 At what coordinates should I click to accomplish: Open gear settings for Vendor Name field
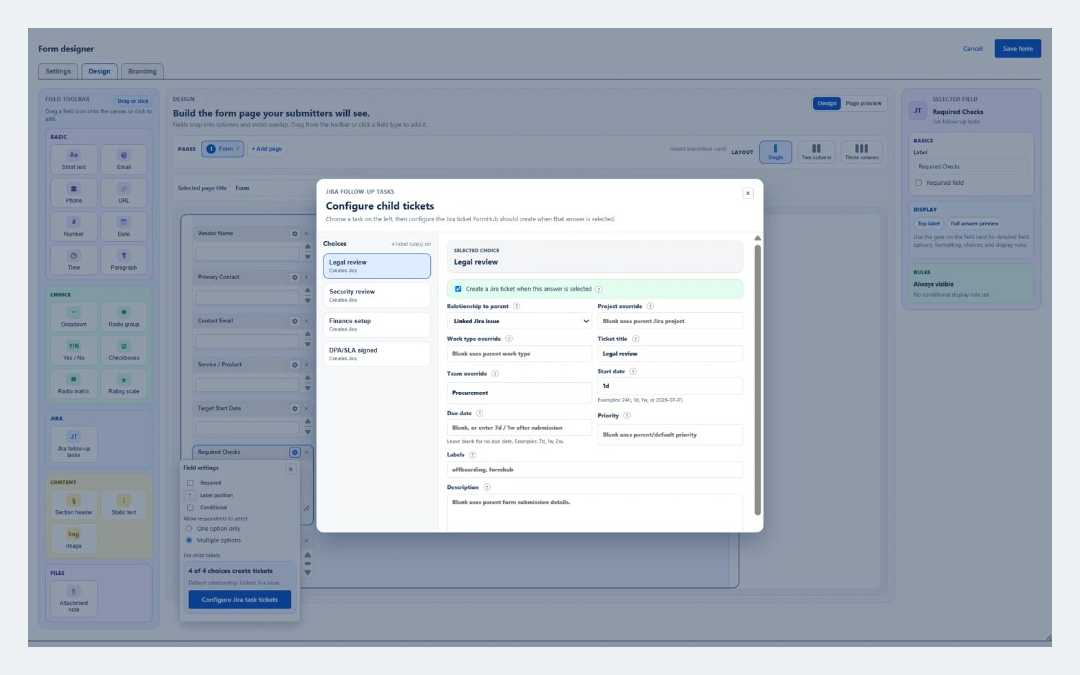(x=295, y=233)
